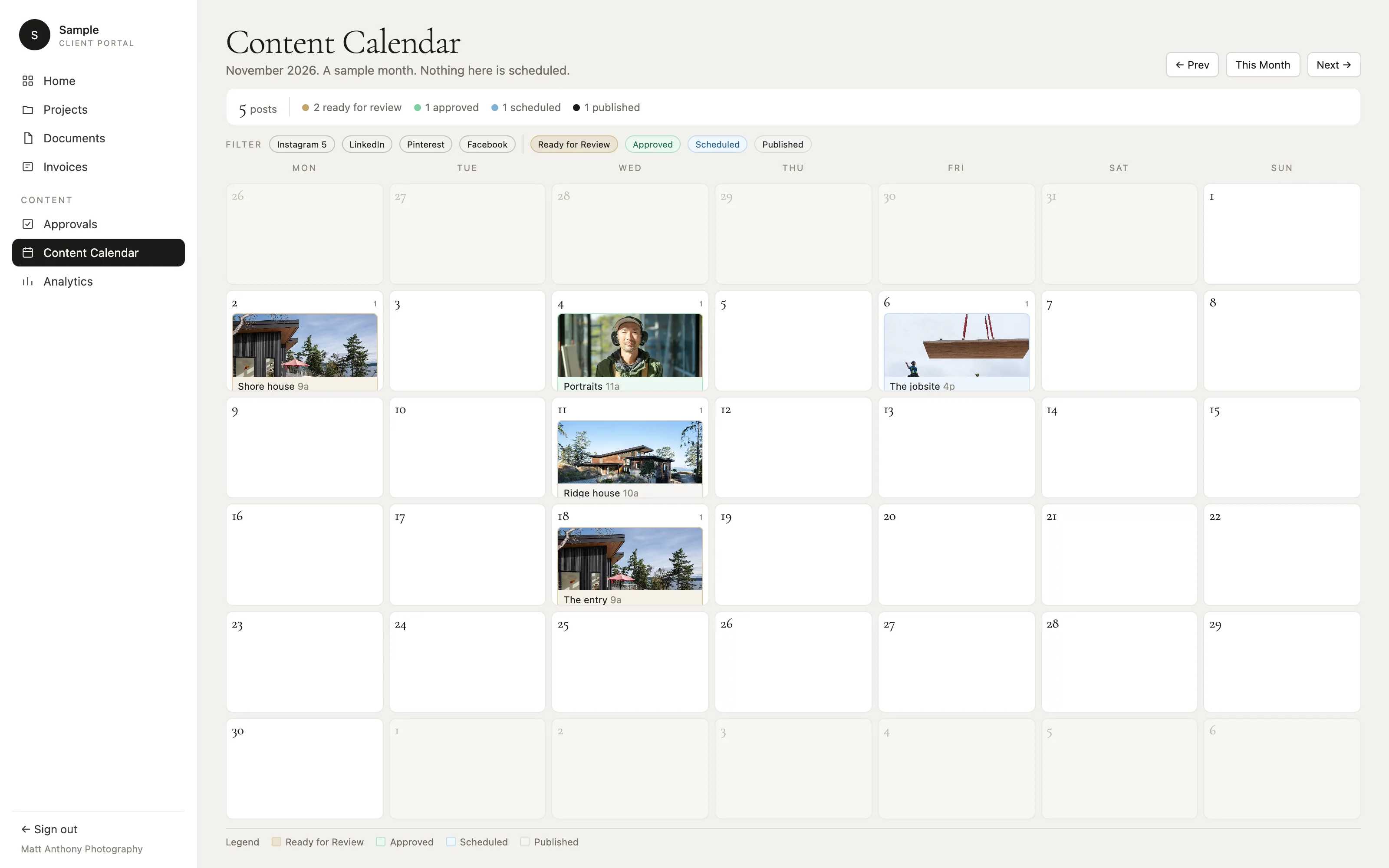Click the '1 published' summary text
Viewport: 1389px width, 868px height.
tap(612, 107)
